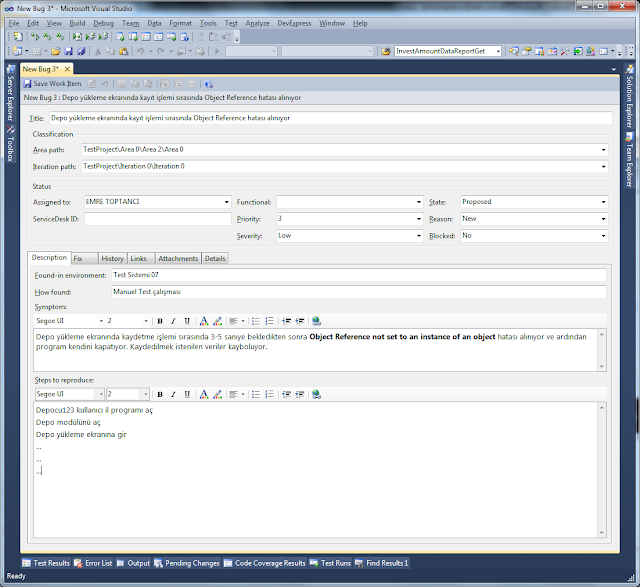Click the Properties Window toolbar icon
Screen dimensions: 640x587
[x=527, y=51]
